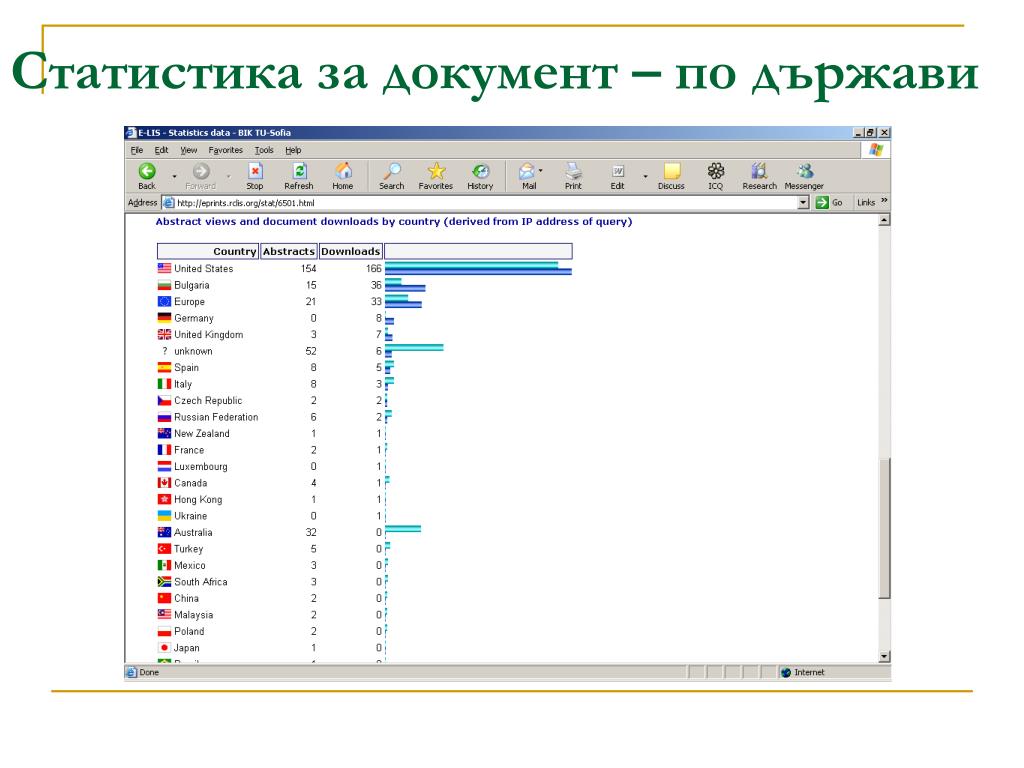This screenshot has width=1024, height=768.
Task: Open the Tools menu
Action: point(264,150)
